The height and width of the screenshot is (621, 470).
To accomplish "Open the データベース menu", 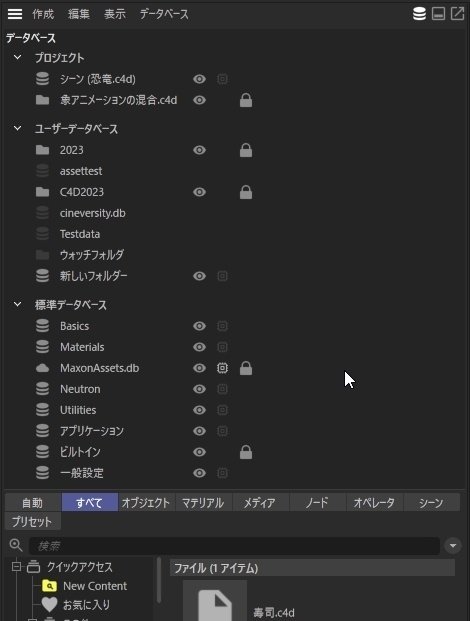I will pyautogui.click(x=164, y=14).
